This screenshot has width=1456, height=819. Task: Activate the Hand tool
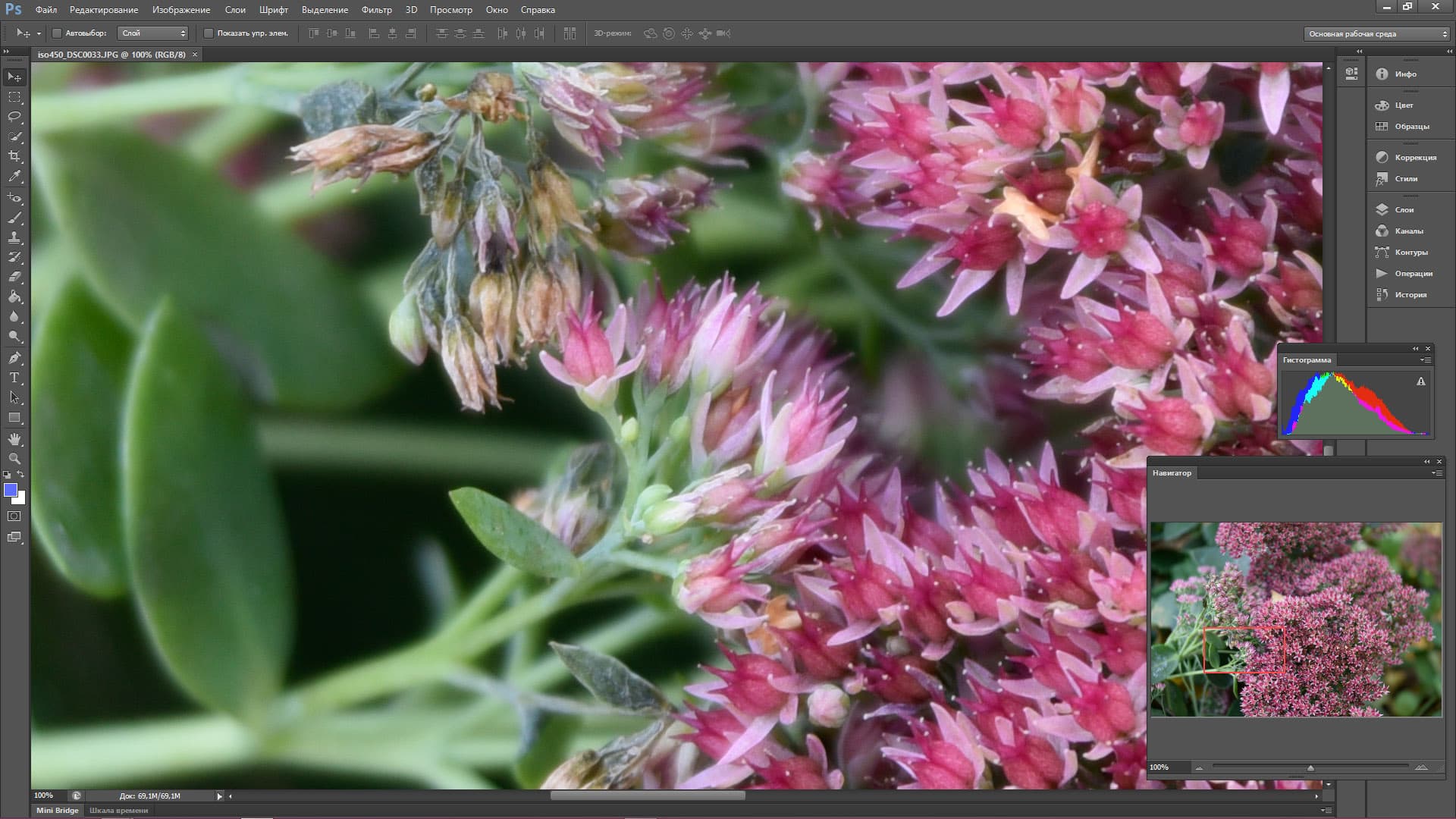pyautogui.click(x=14, y=439)
